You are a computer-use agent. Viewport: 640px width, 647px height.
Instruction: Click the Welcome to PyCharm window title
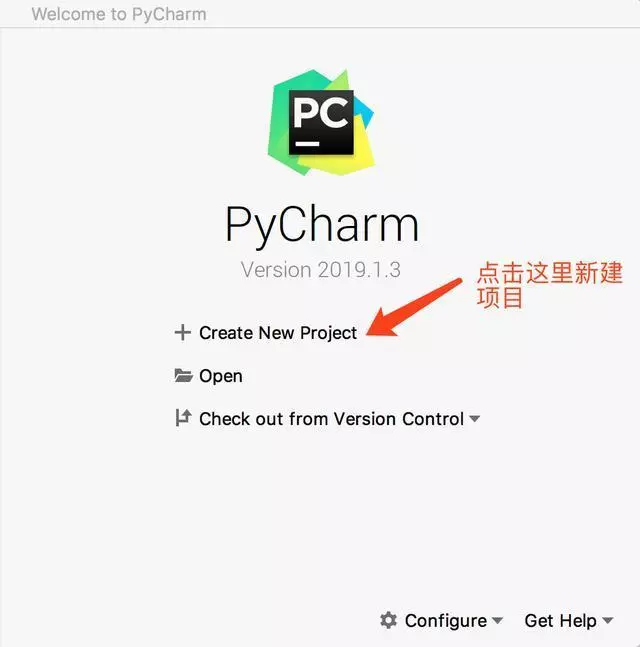pos(119,14)
